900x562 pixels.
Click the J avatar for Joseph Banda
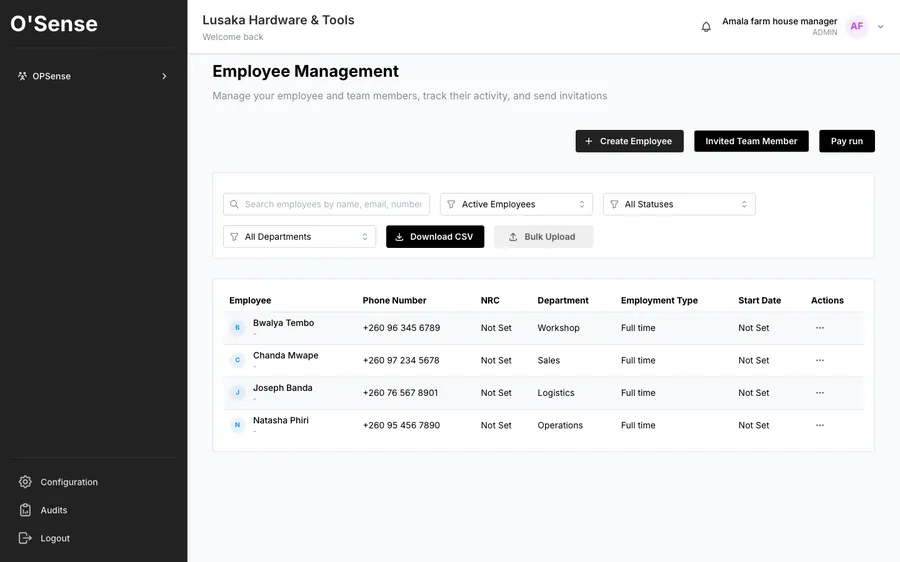point(237,393)
